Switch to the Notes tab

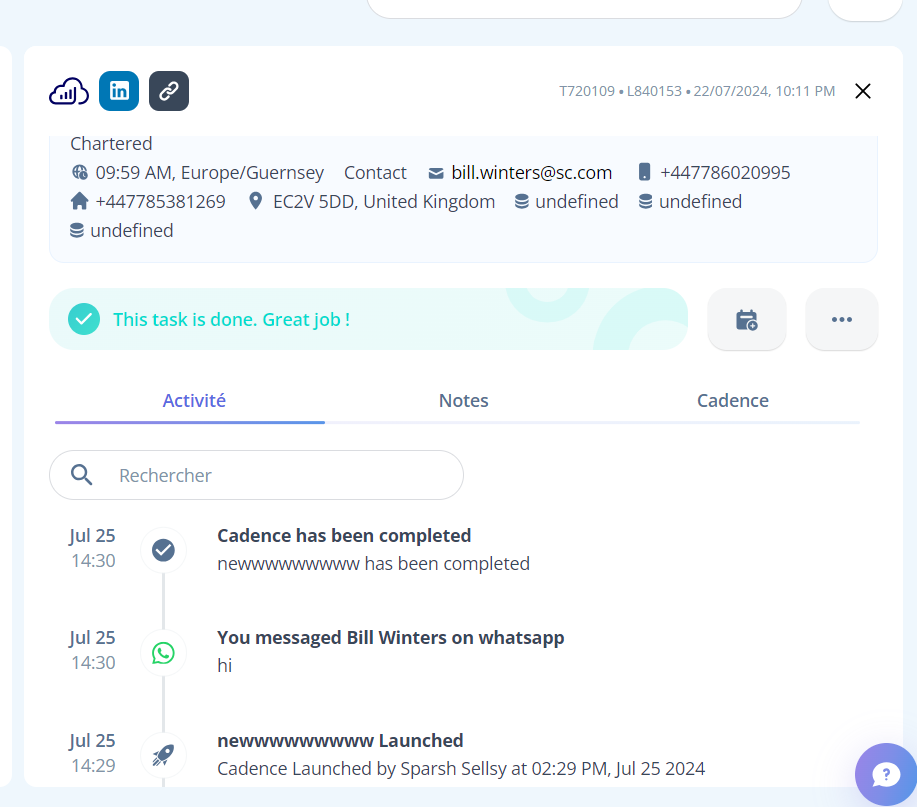click(x=464, y=401)
